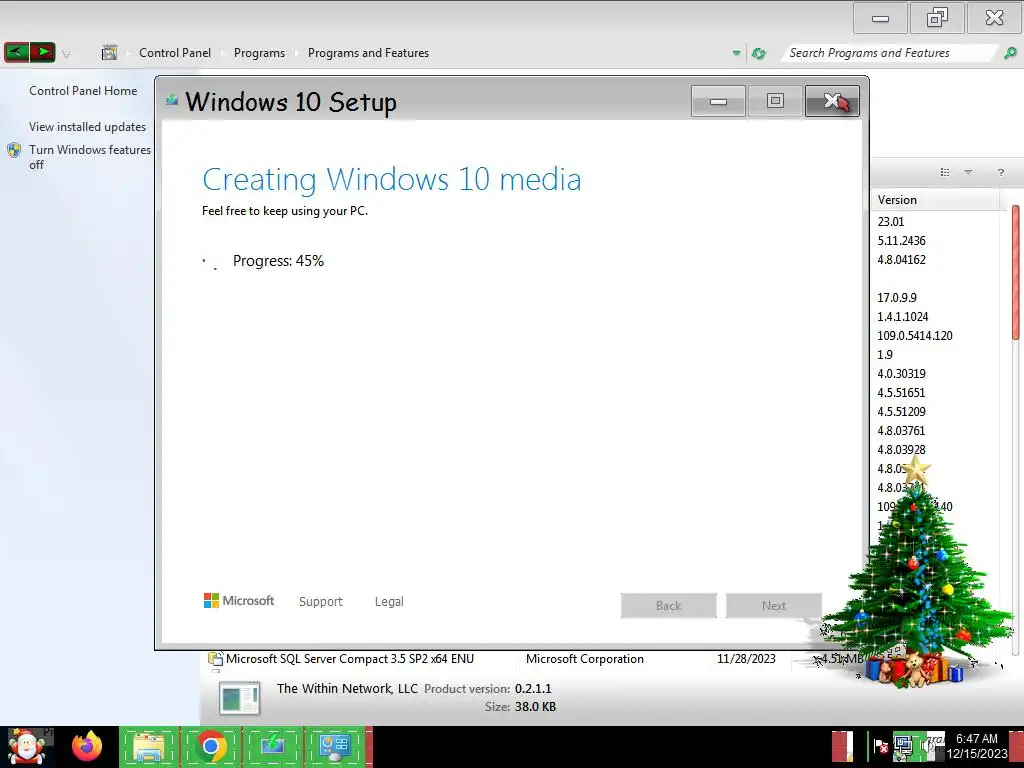Select version entry 4.8.03761
This screenshot has height=768, width=1024.
tap(901, 430)
